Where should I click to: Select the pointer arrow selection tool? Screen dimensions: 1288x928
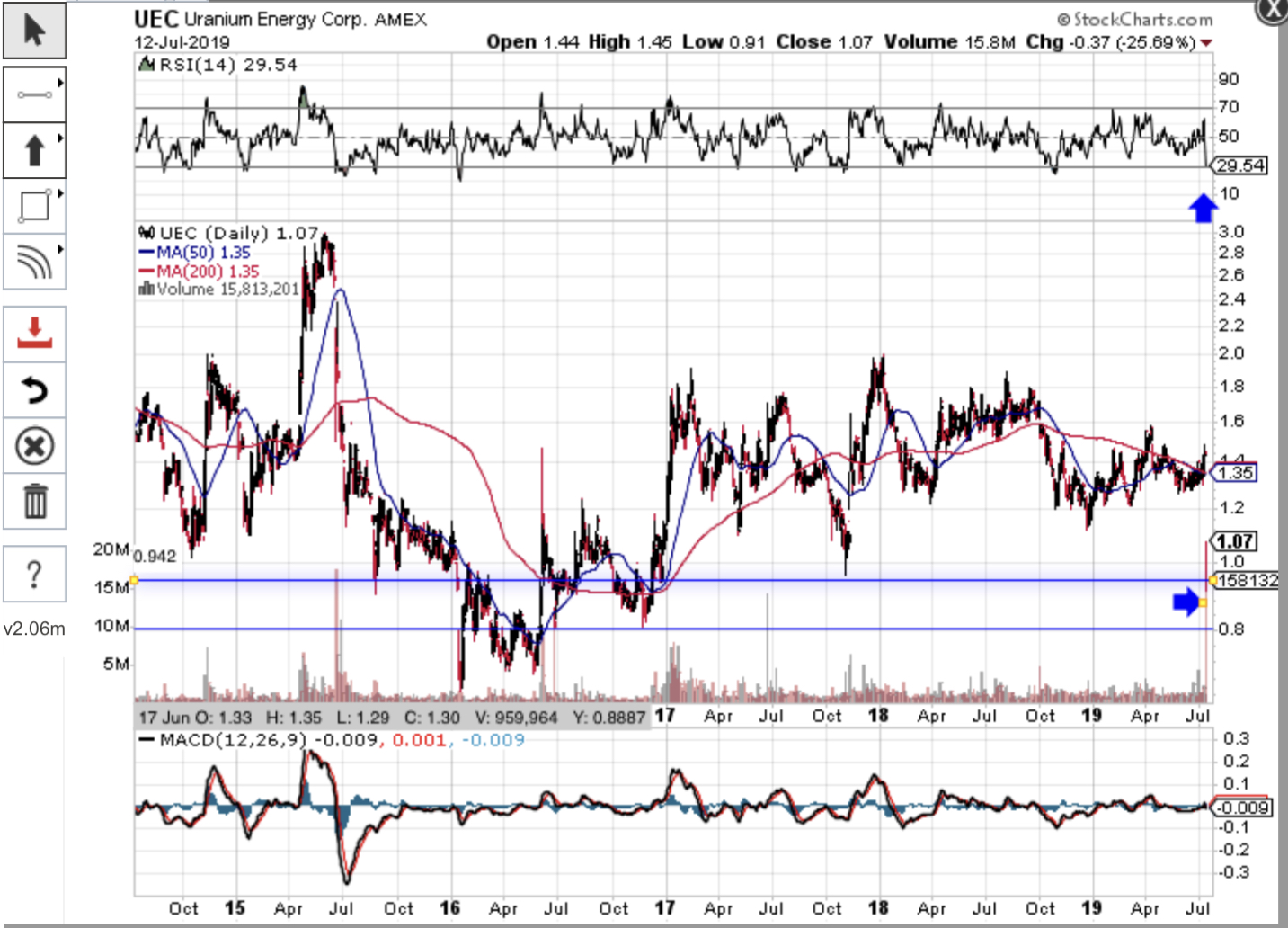[x=34, y=31]
